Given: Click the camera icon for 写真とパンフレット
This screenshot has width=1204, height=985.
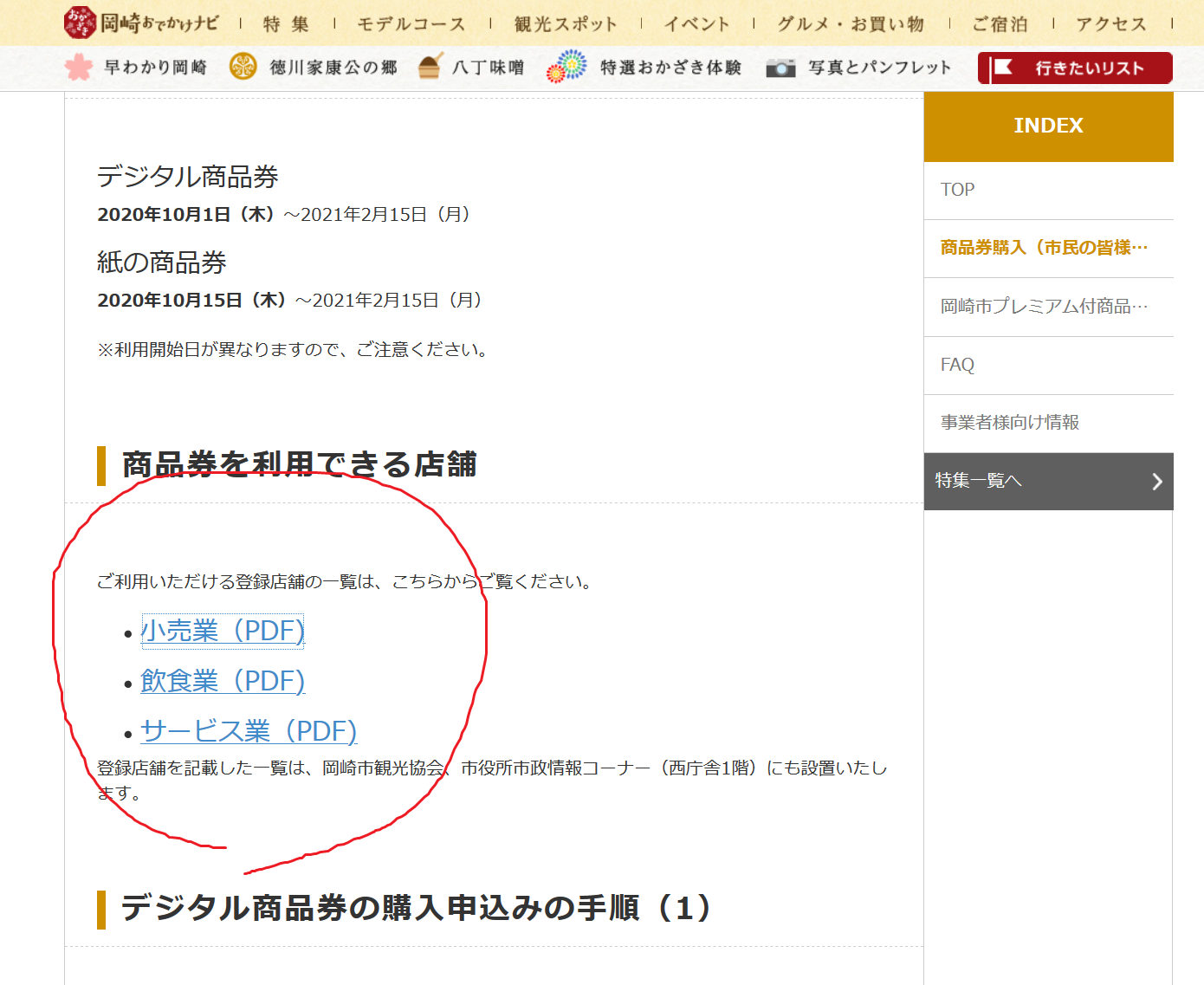Looking at the screenshot, I should click(780, 68).
